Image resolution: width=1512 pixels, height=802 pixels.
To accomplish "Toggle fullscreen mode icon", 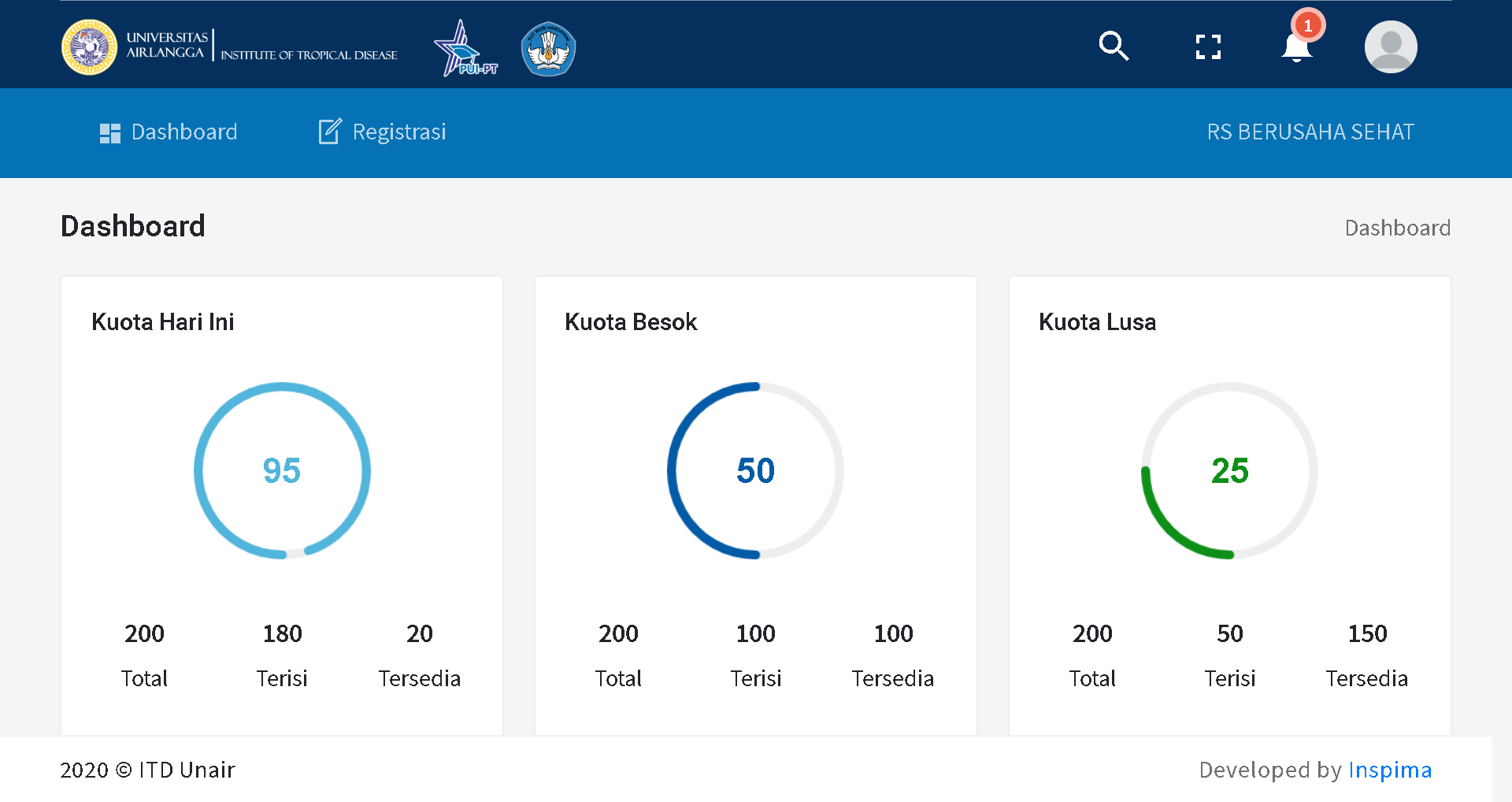I will (1208, 47).
